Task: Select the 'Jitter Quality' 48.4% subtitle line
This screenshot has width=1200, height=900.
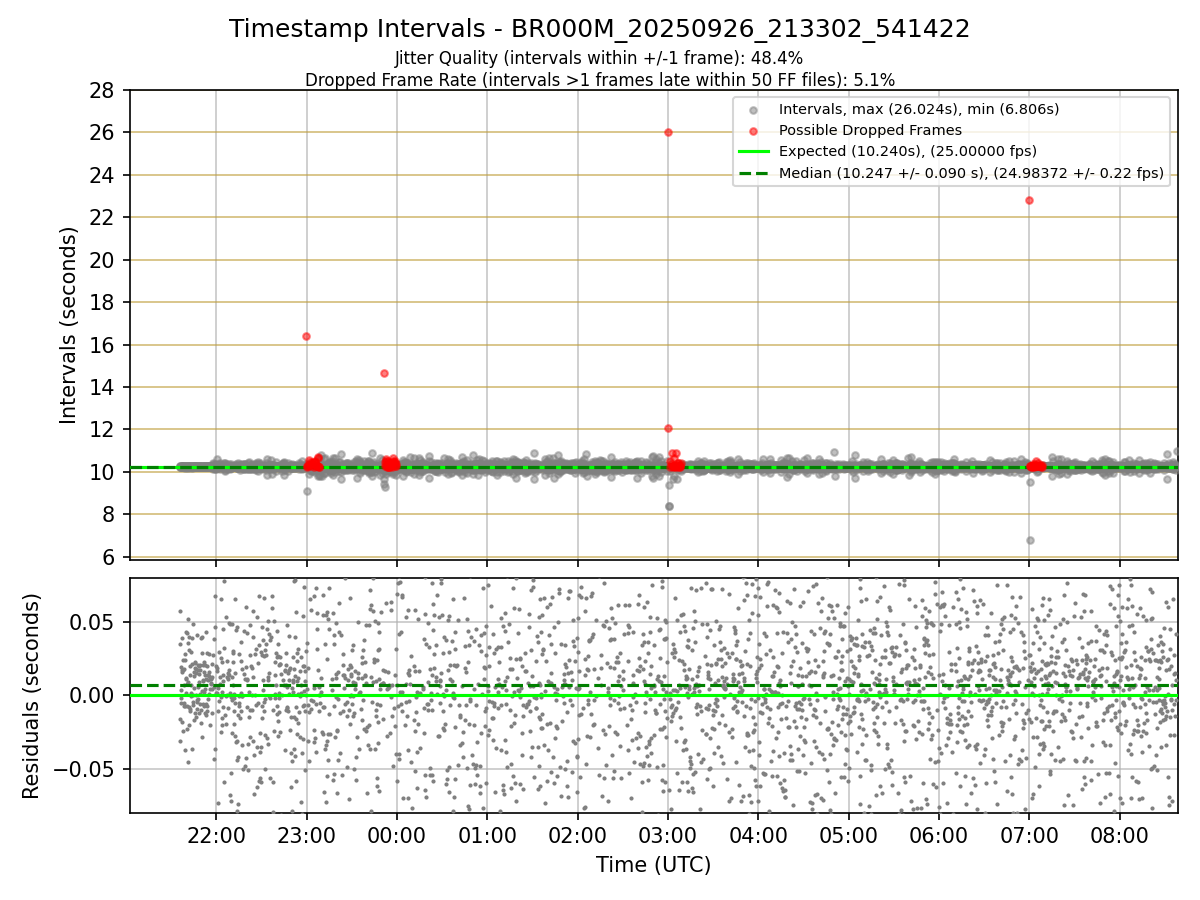Action: pyautogui.click(x=599, y=58)
